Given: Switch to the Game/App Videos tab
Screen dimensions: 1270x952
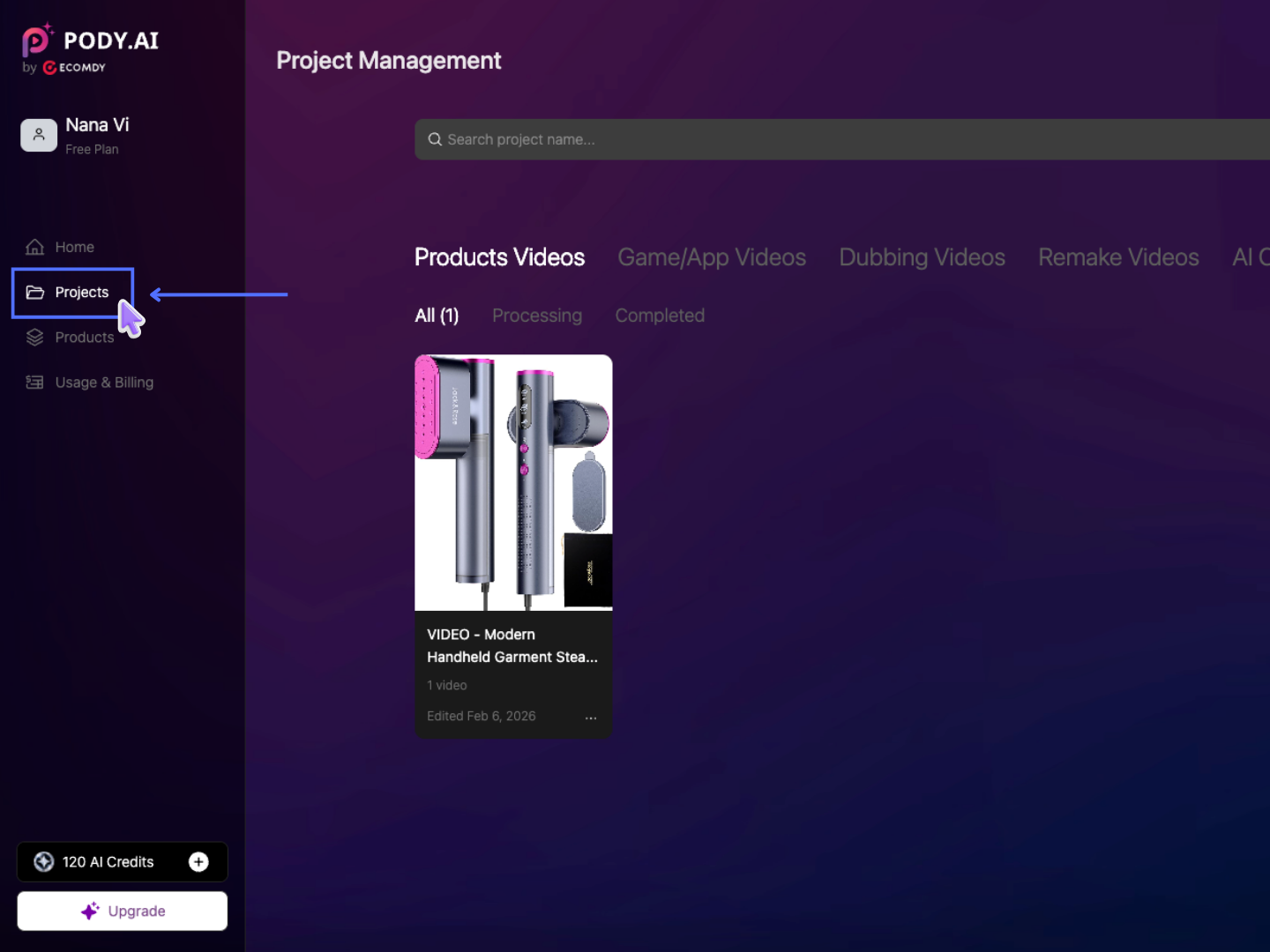Looking at the screenshot, I should click(711, 257).
